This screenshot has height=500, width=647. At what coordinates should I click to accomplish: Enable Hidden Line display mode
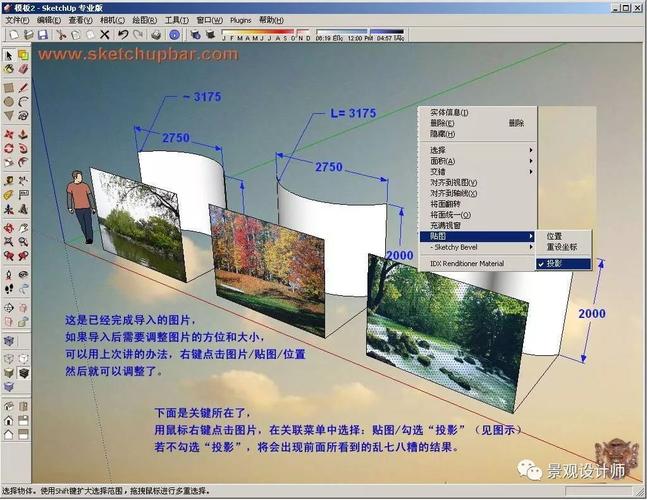coord(23,359)
